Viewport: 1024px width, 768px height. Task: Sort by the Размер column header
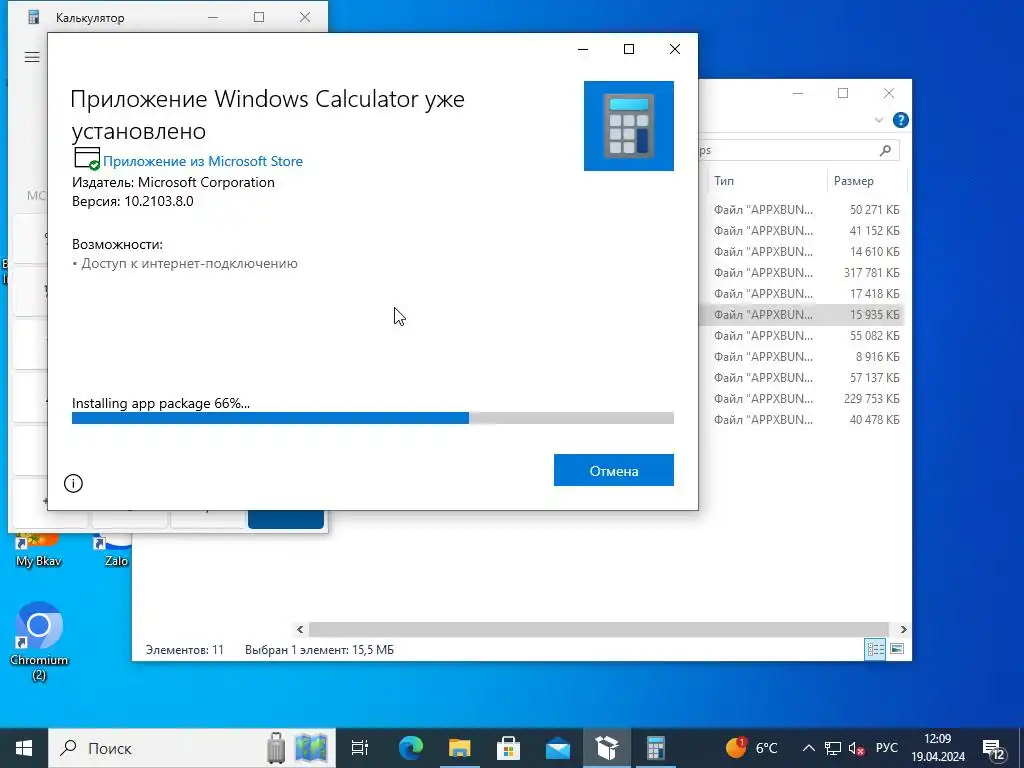pyautogui.click(x=867, y=181)
